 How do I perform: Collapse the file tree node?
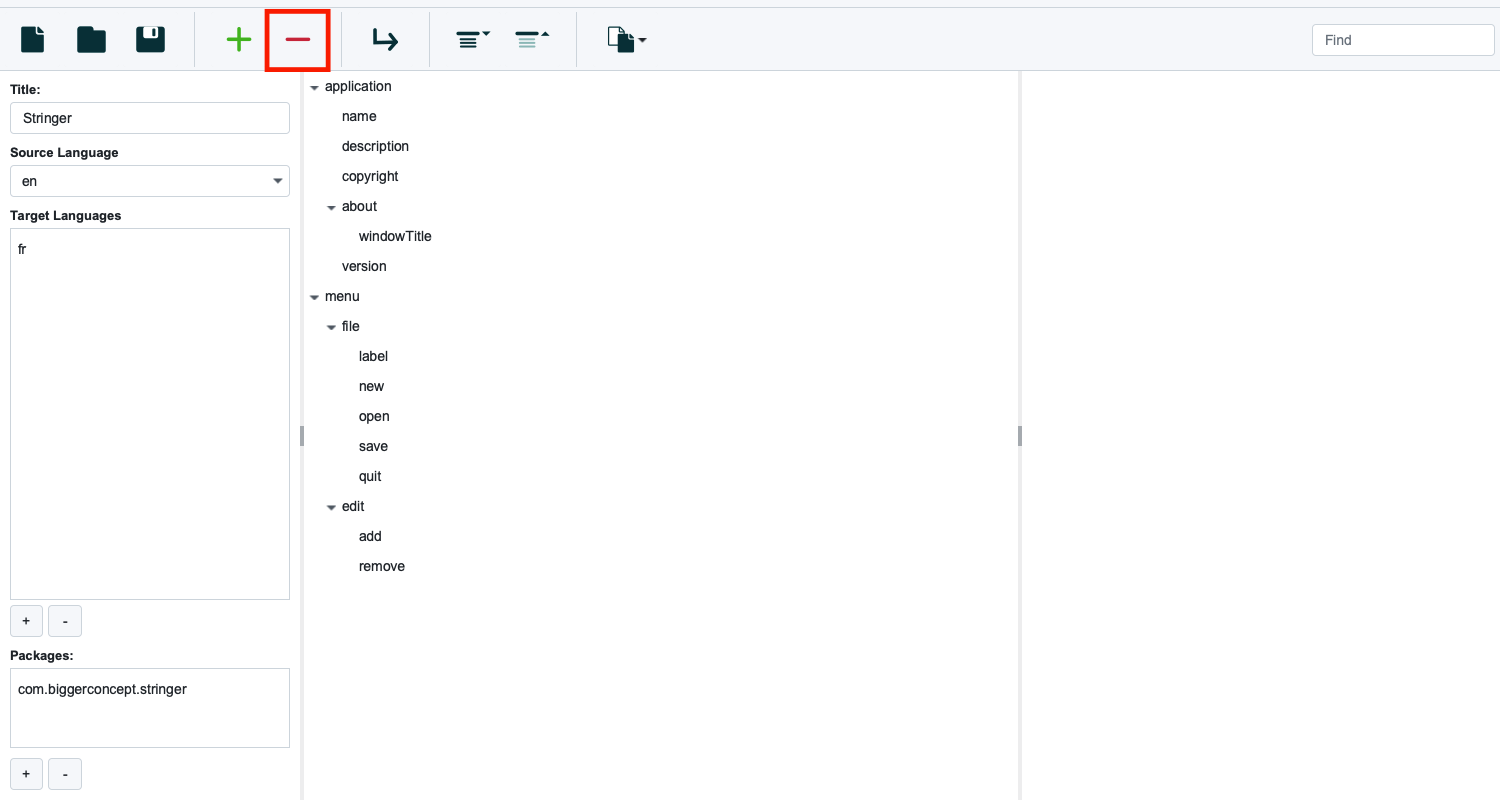click(331, 327)
